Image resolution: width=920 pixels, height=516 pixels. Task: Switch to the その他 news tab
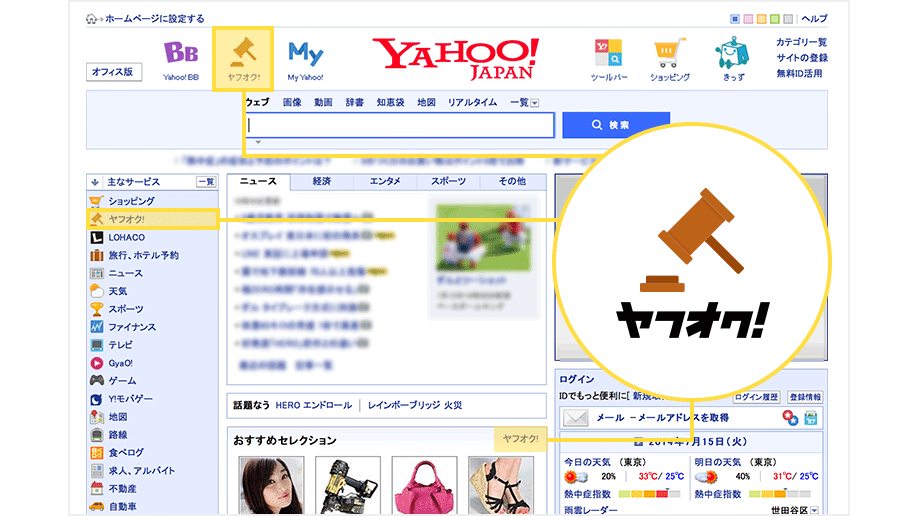click(x=512, y=182)
